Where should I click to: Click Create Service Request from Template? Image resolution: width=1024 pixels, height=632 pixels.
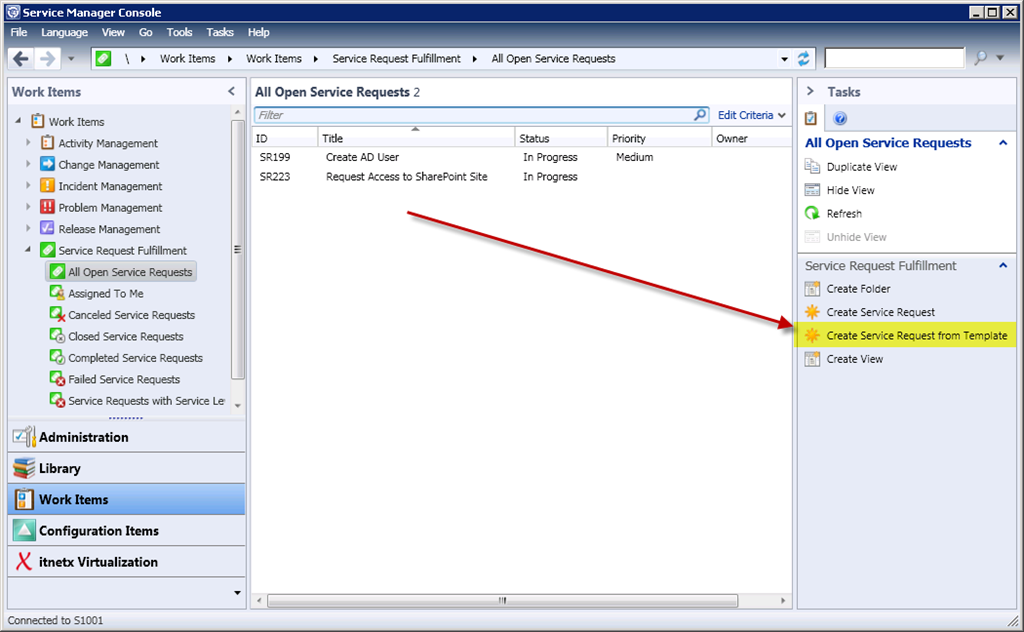pos(916,336)
